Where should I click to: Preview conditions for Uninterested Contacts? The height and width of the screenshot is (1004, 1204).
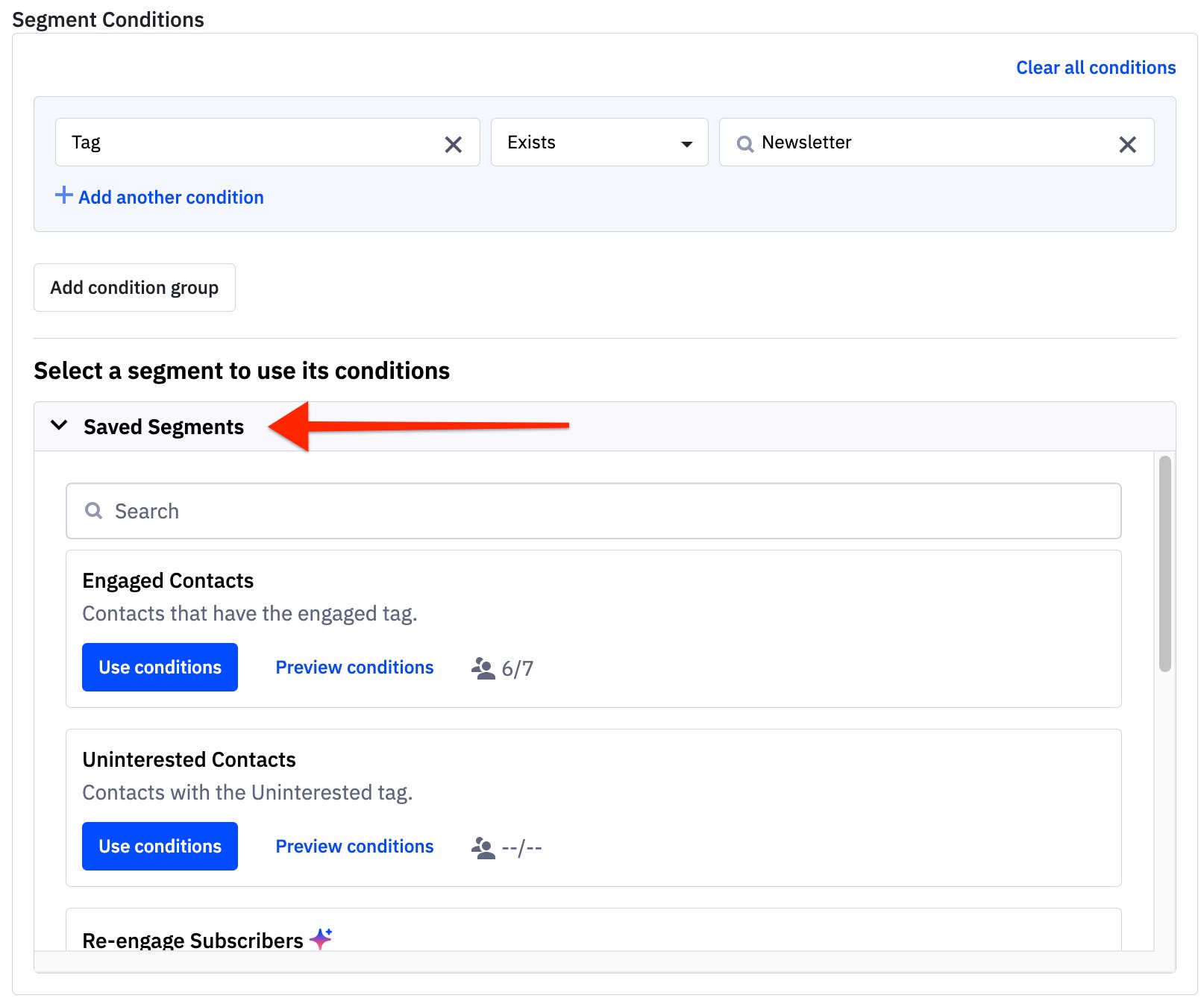354,846
